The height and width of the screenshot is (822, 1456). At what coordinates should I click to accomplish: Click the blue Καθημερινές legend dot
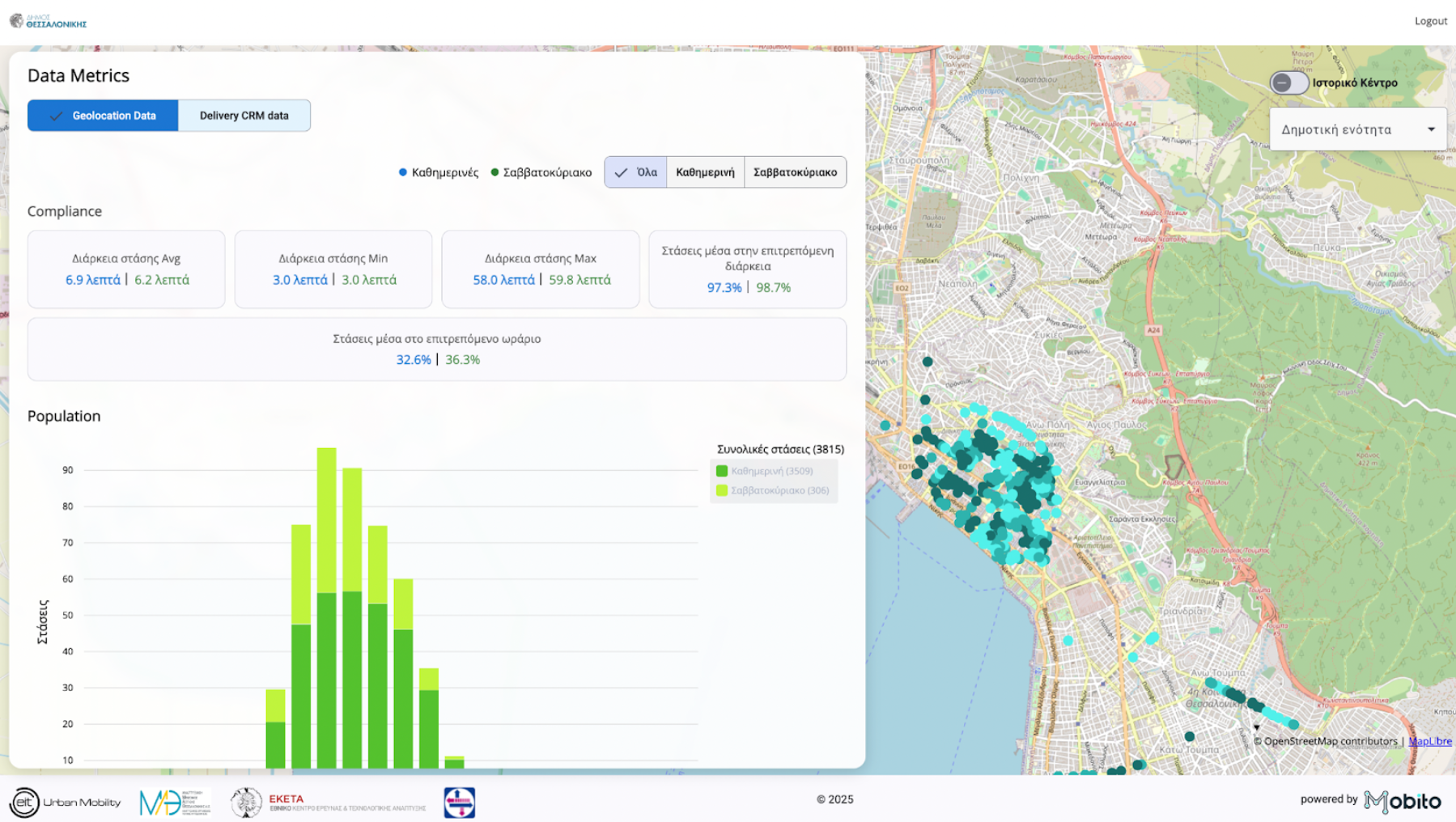coord(403,172)
